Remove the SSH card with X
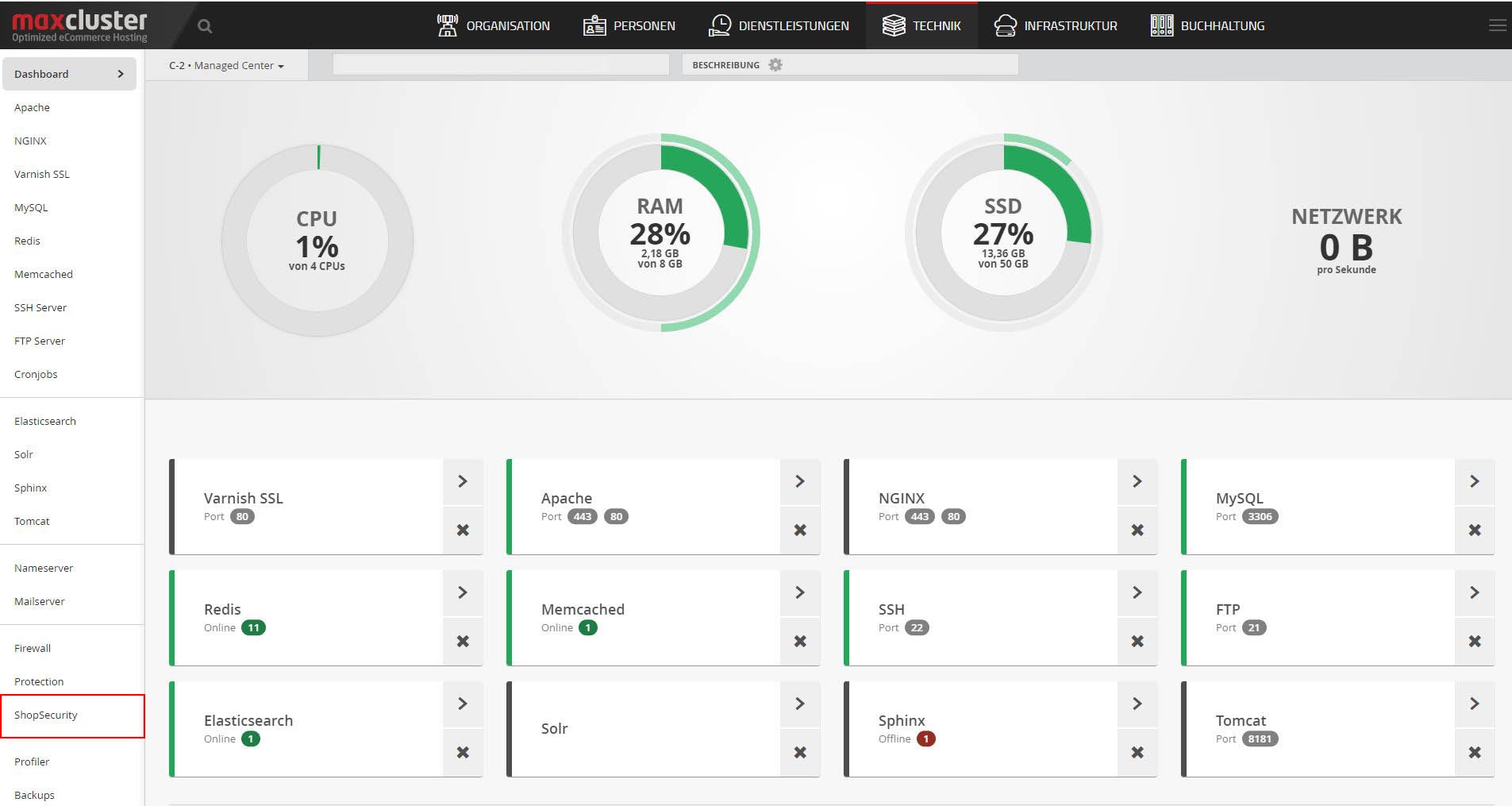The image size is (1512, 806). 1137,641
